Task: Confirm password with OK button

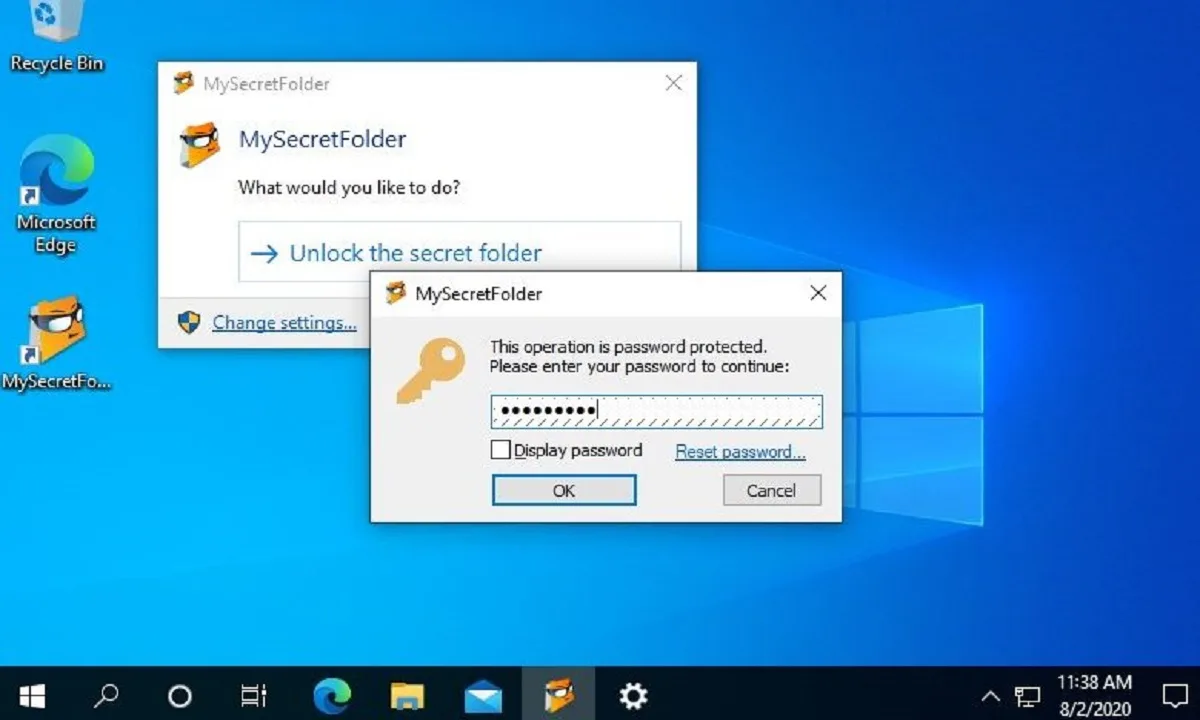Action: [x=564, y=490]
